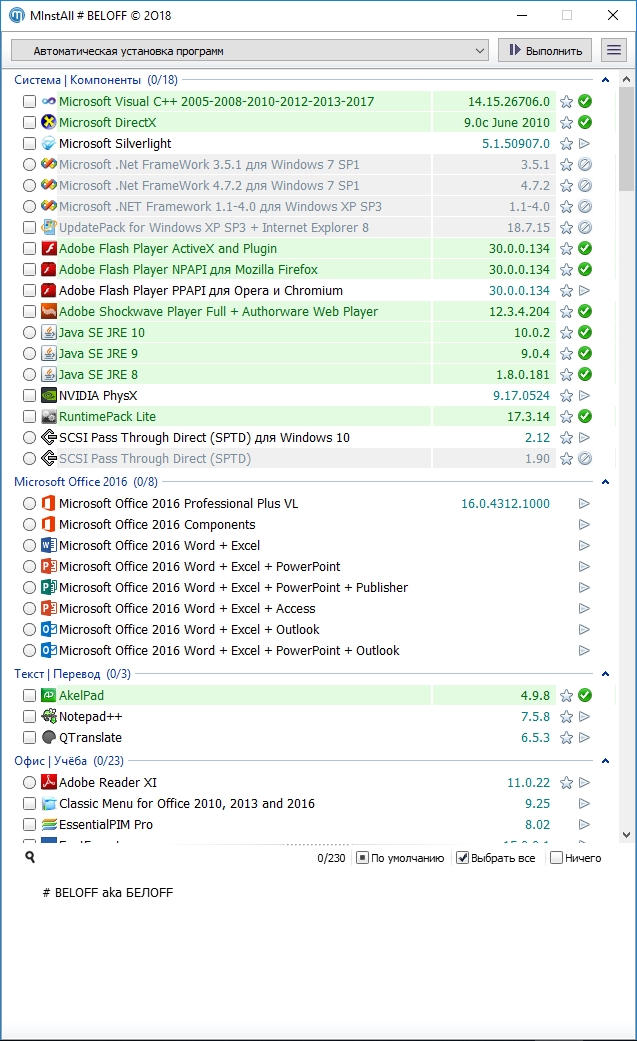Click the green checkmark for Microsoft DirectX
This screenshot has width=637, height=1041.
(x=585, y=122)
